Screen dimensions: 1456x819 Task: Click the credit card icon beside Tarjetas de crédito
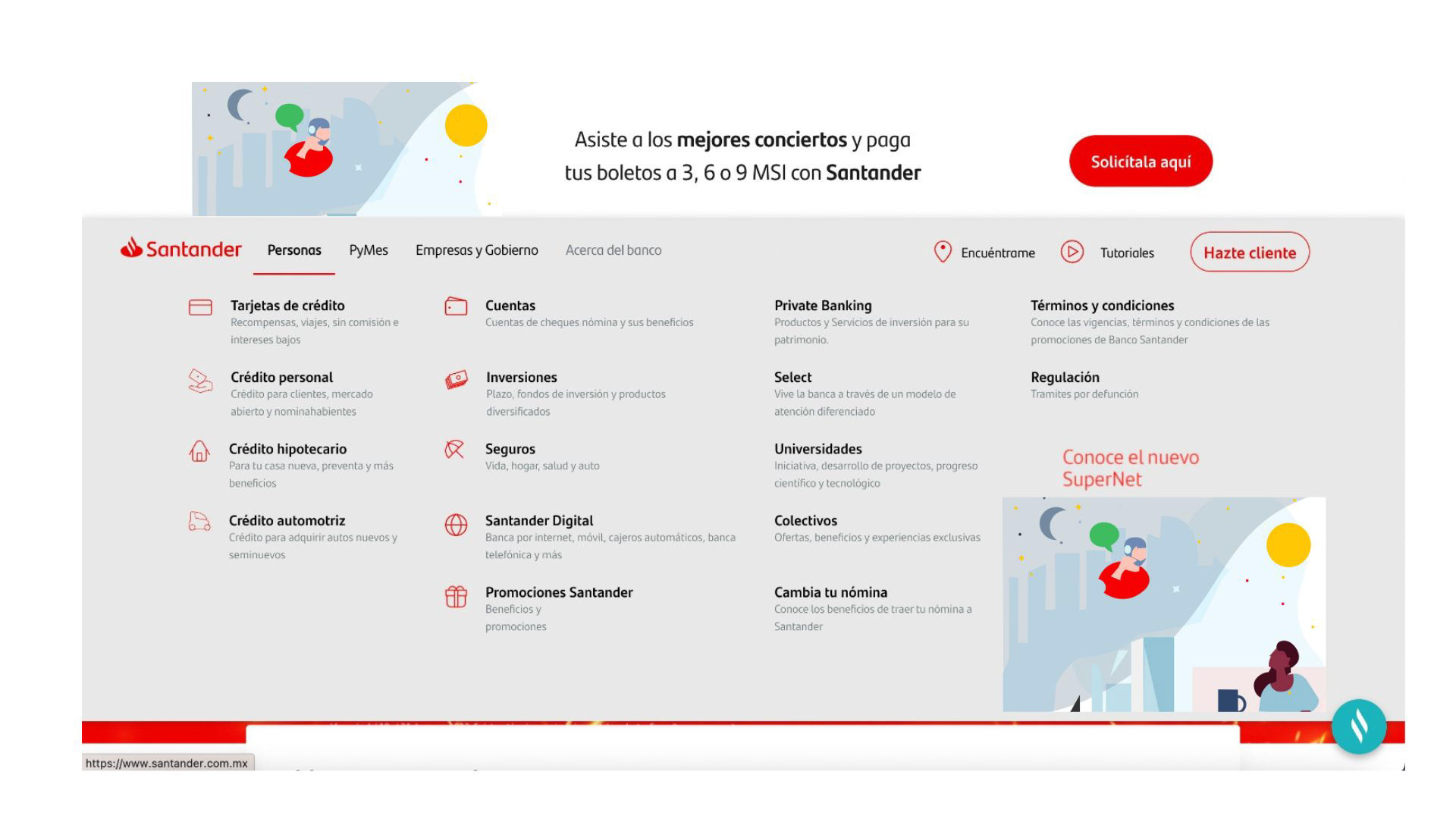tap(200, 307)
